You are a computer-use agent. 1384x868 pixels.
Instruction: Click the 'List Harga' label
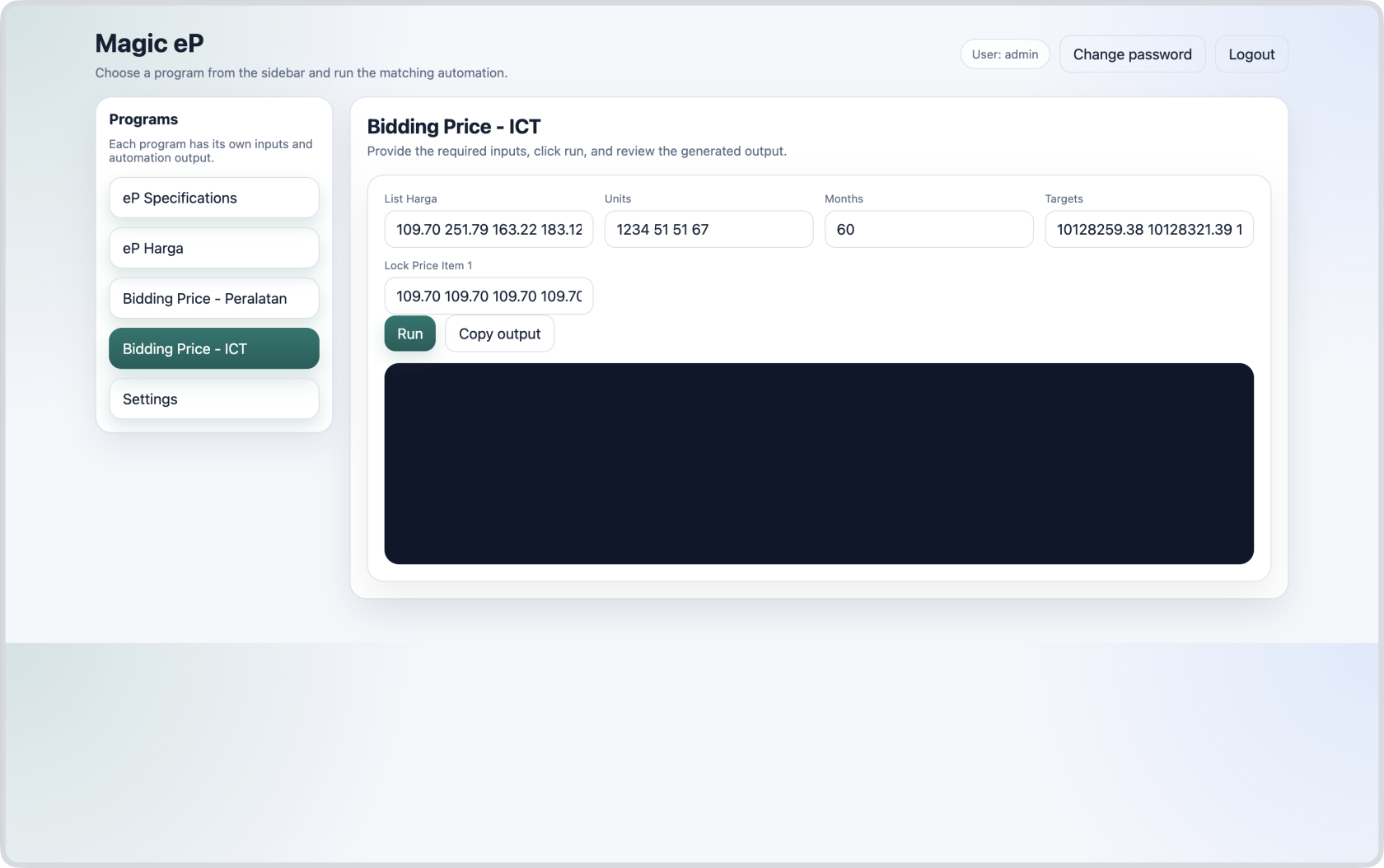pyautogui.click(x=410, y=198)
